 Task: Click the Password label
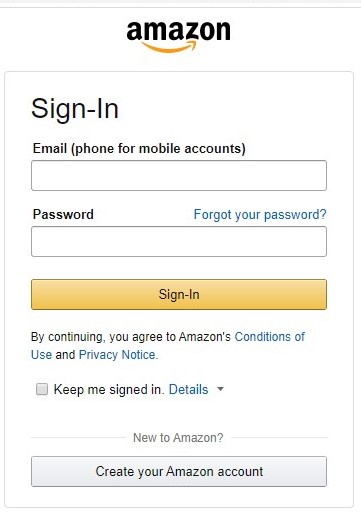tap(63, 214)
